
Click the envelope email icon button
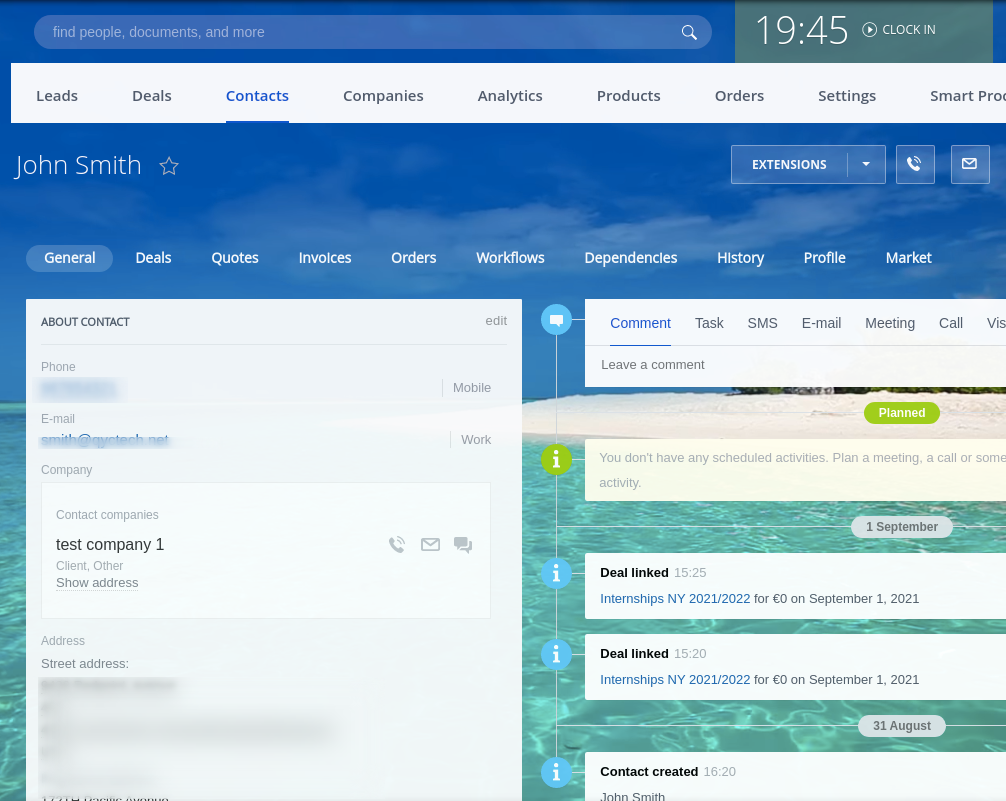[969, 164]
